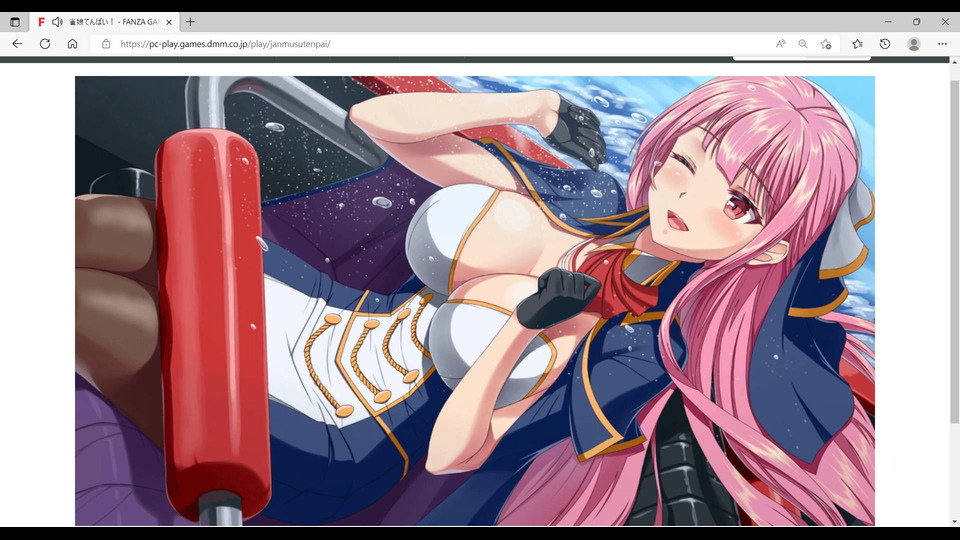Open the zoom magnifier control
Image resolution: width=960 pixels, height=540 pixels.
point(803,44)
